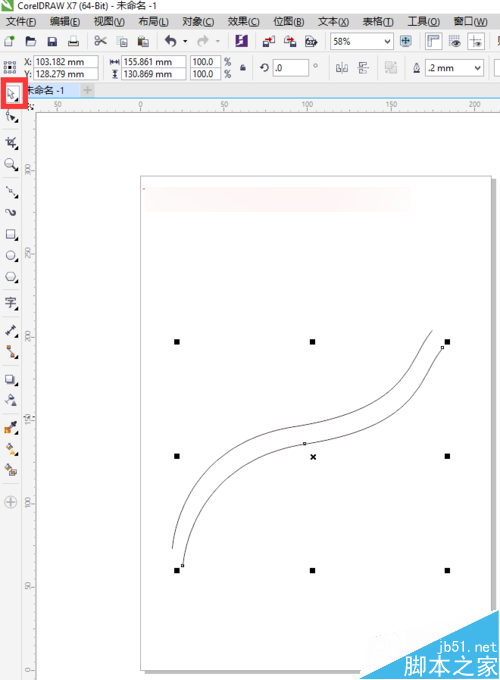Undo the last action
The height and width of the screenshot is (680, 500).
(x=171, y=42)
